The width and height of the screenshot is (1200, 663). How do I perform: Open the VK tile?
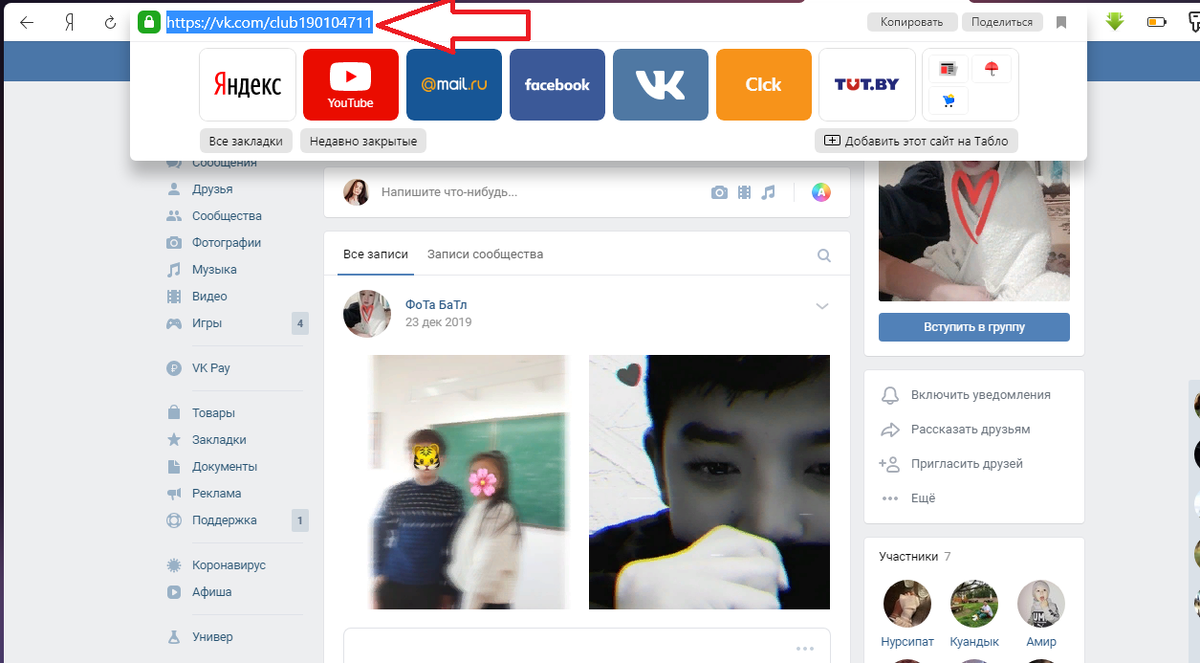[660, 85]
